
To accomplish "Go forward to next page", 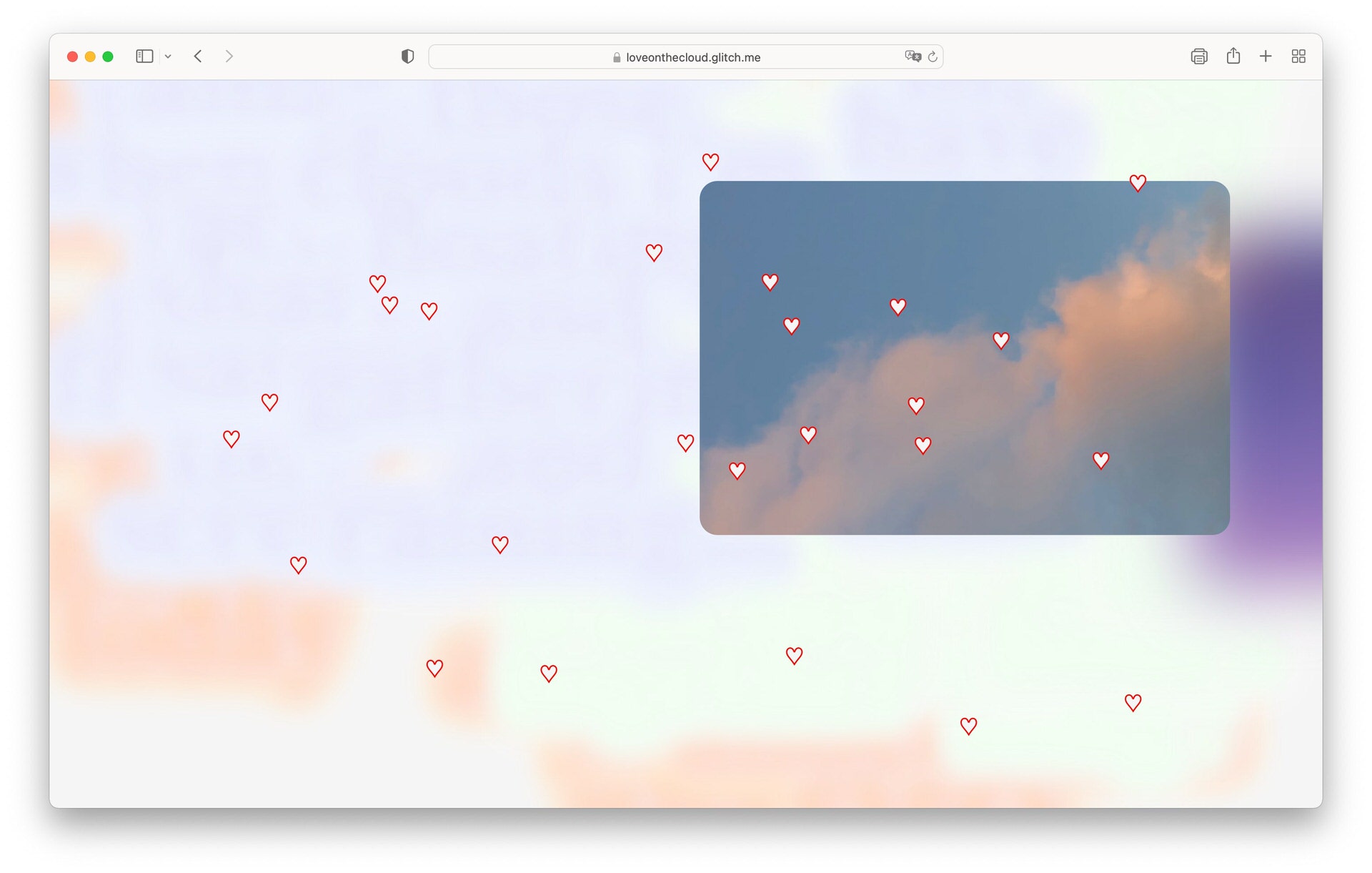I will point(229,56).
